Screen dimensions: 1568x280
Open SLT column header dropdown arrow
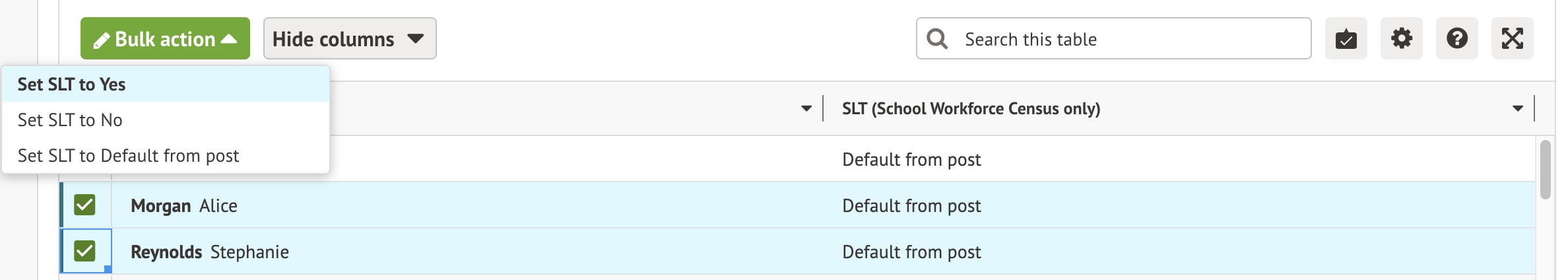pos(1518,108)
